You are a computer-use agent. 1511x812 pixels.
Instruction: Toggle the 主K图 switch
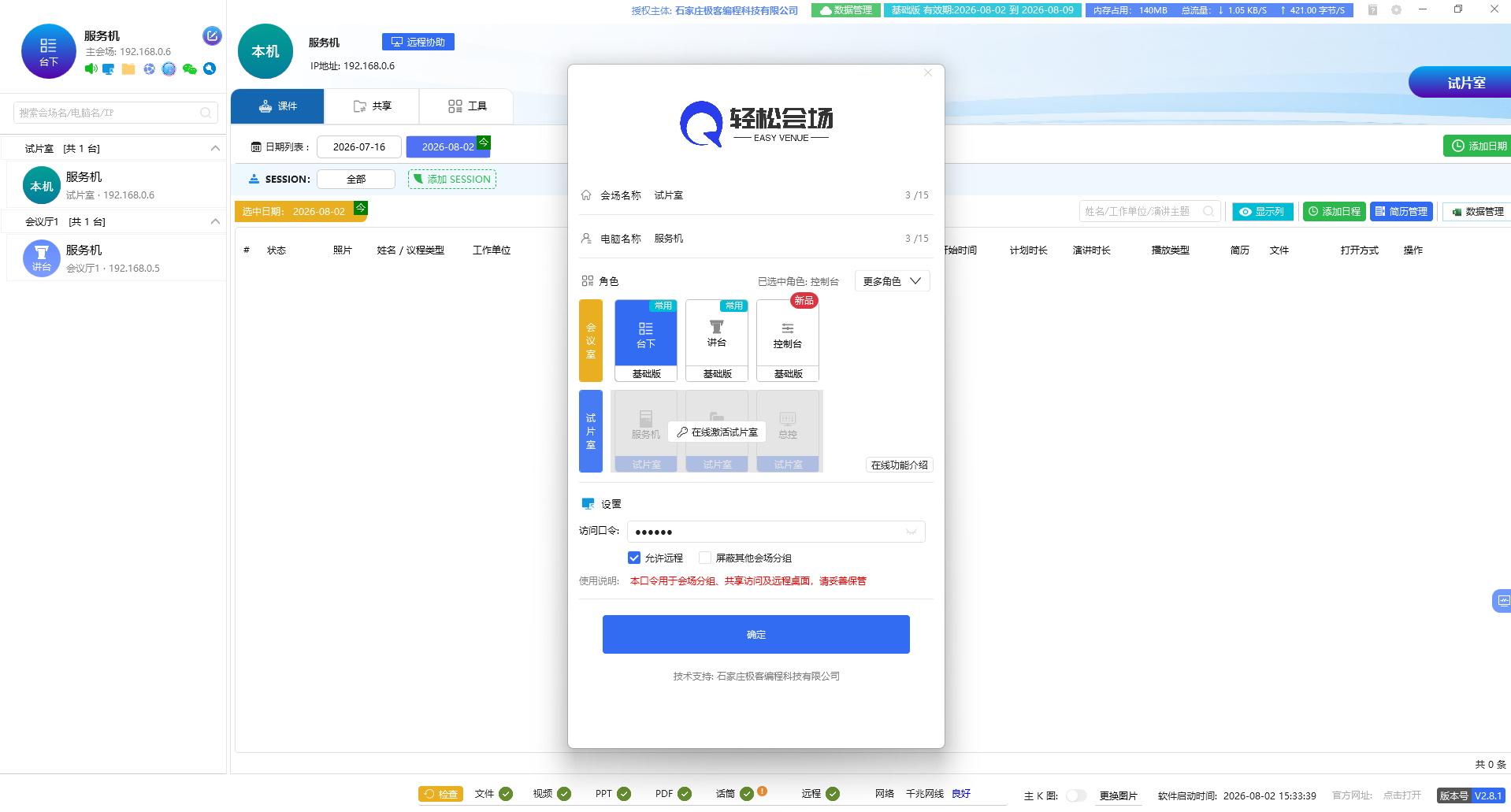pos(1075,795)
